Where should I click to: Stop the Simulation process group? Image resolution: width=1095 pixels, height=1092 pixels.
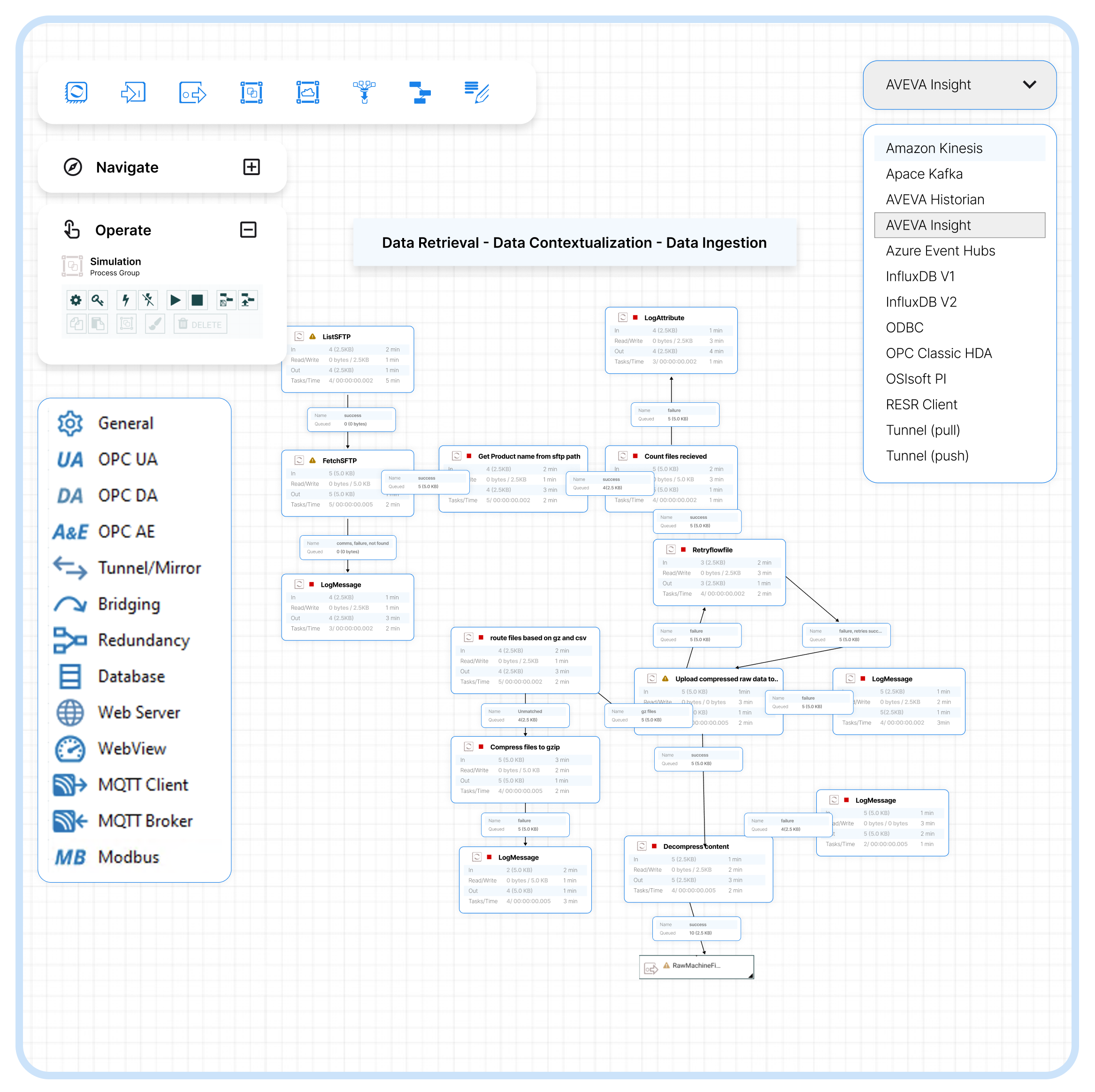coord(199,300)
